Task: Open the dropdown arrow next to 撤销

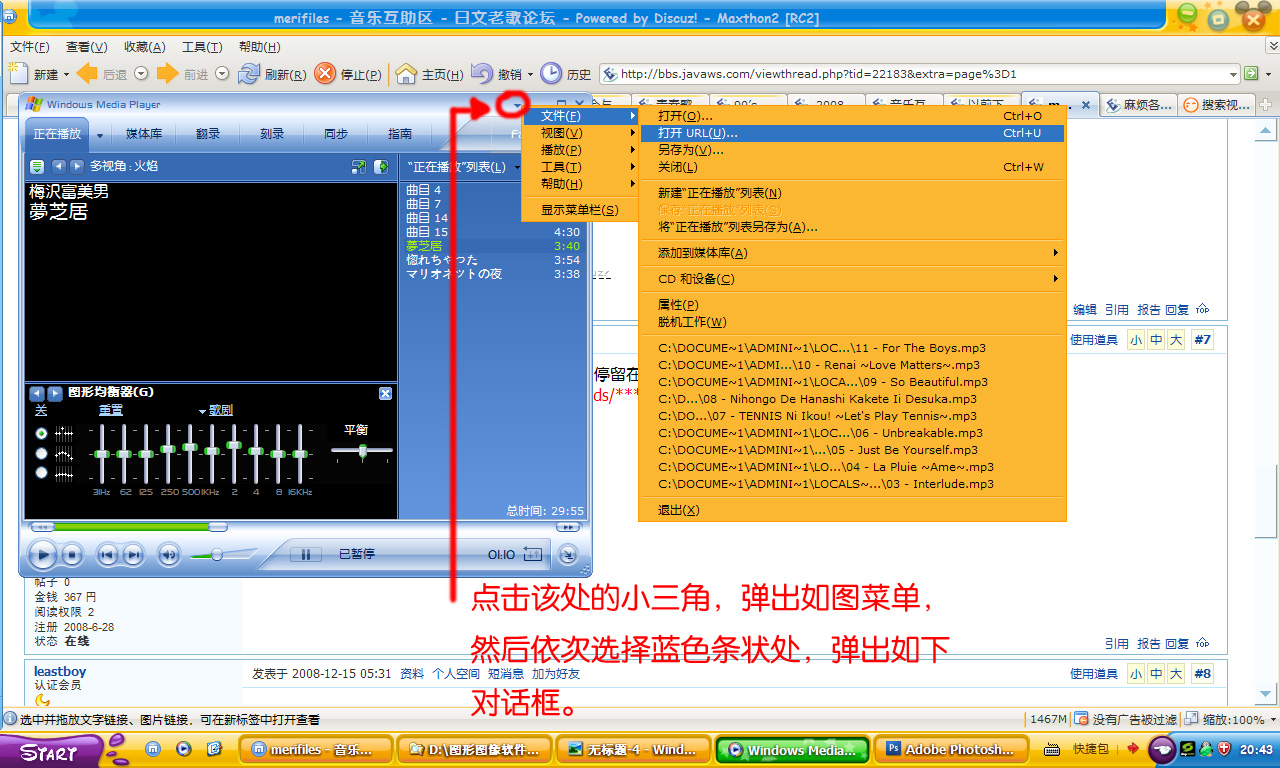Action: [531, 74]
